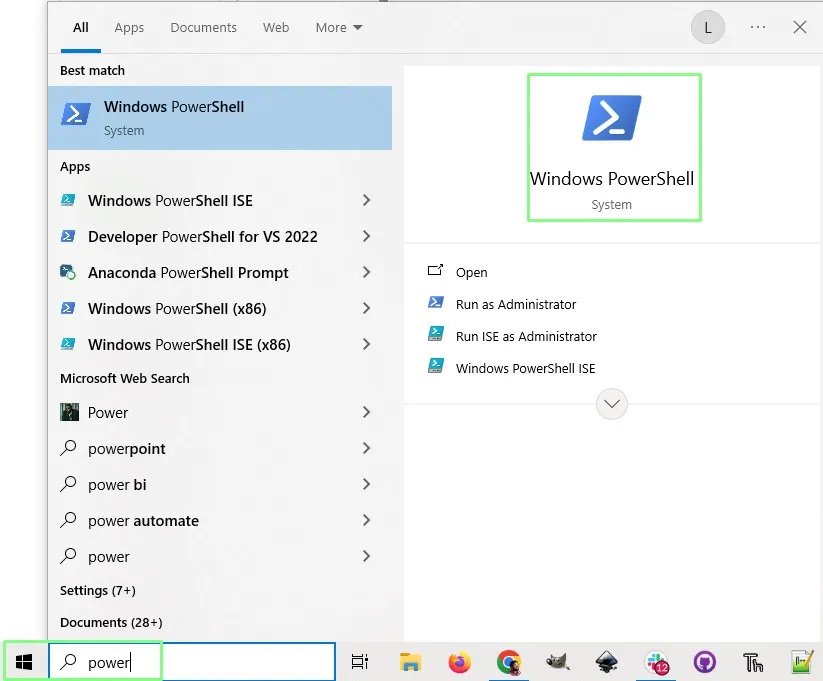The height and width of the screenshot is (681, 823).
Task: Switch to the Web search tab
Action: click(x=276, y=28)
